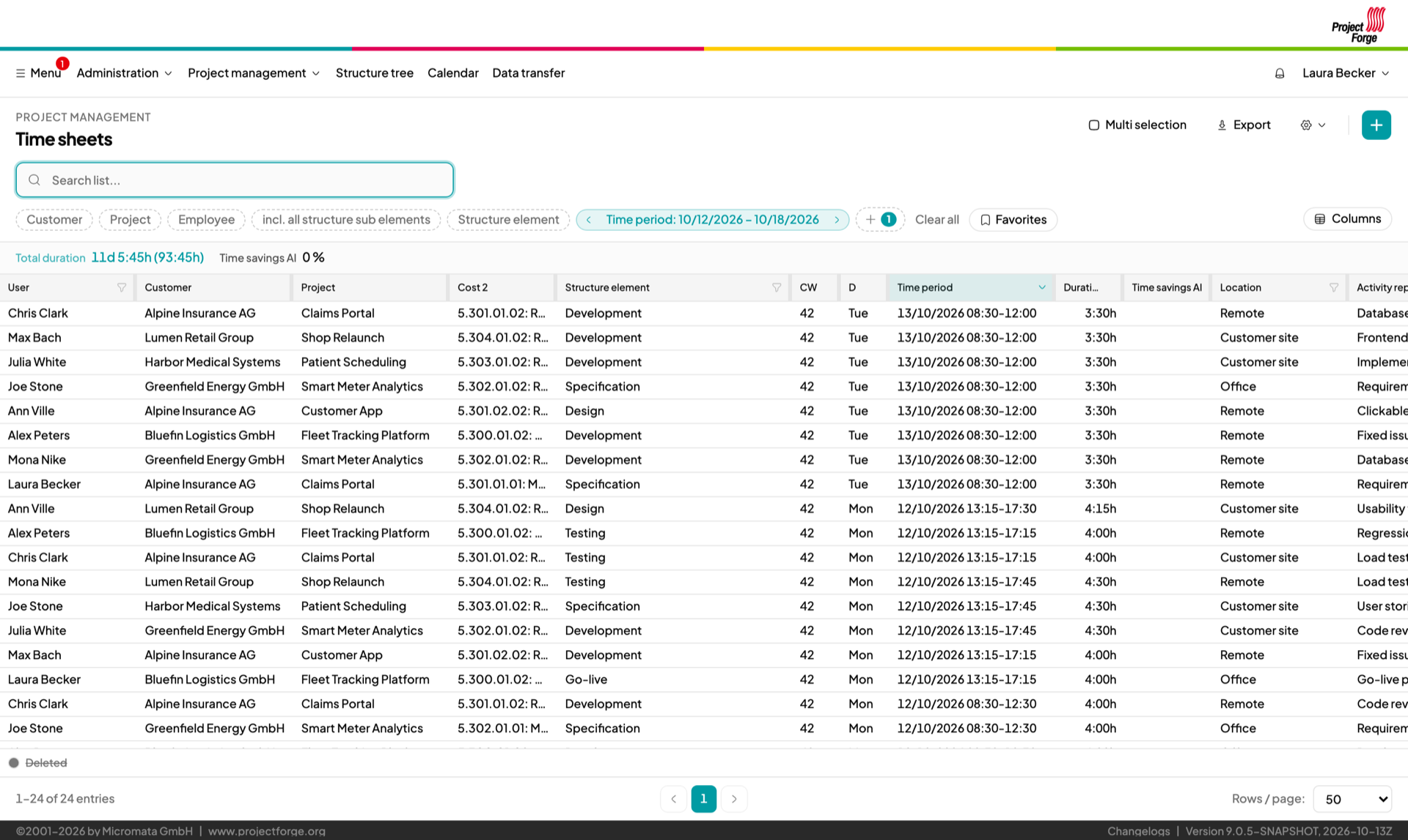The image size is (1408, 840).
Task: Select the Project filter chip
Action: [x=130, y=220]
